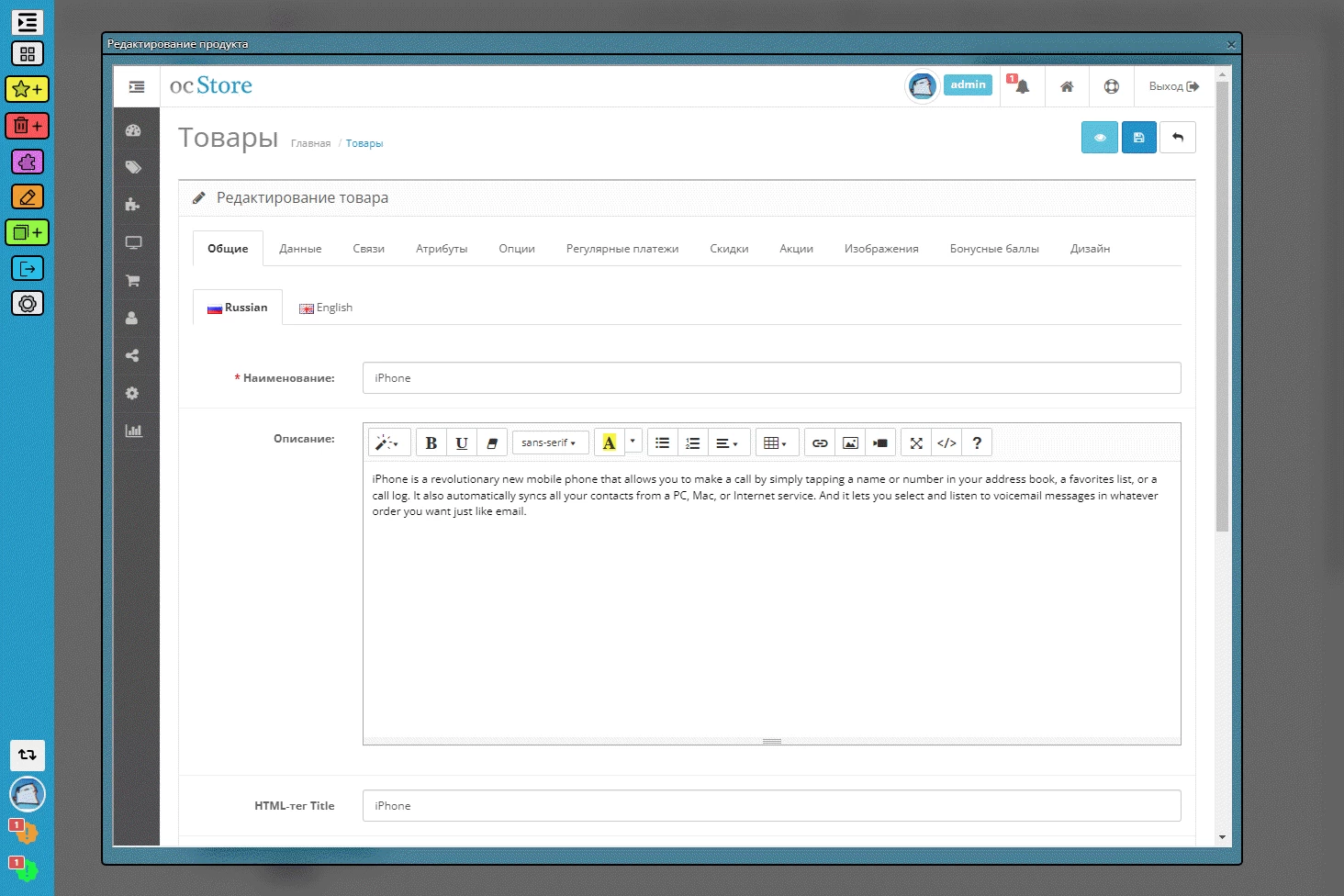Click the green duplicate-add icon

28,232
